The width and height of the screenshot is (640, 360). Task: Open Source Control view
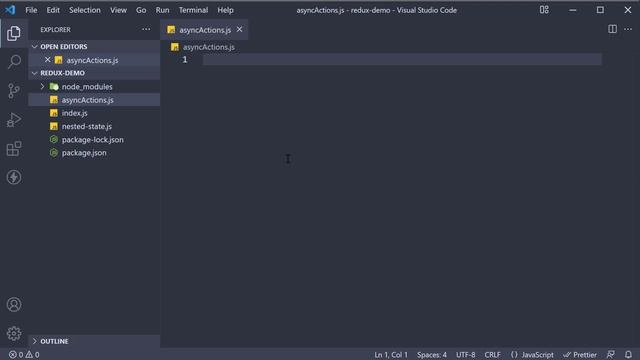coord(13,91)
